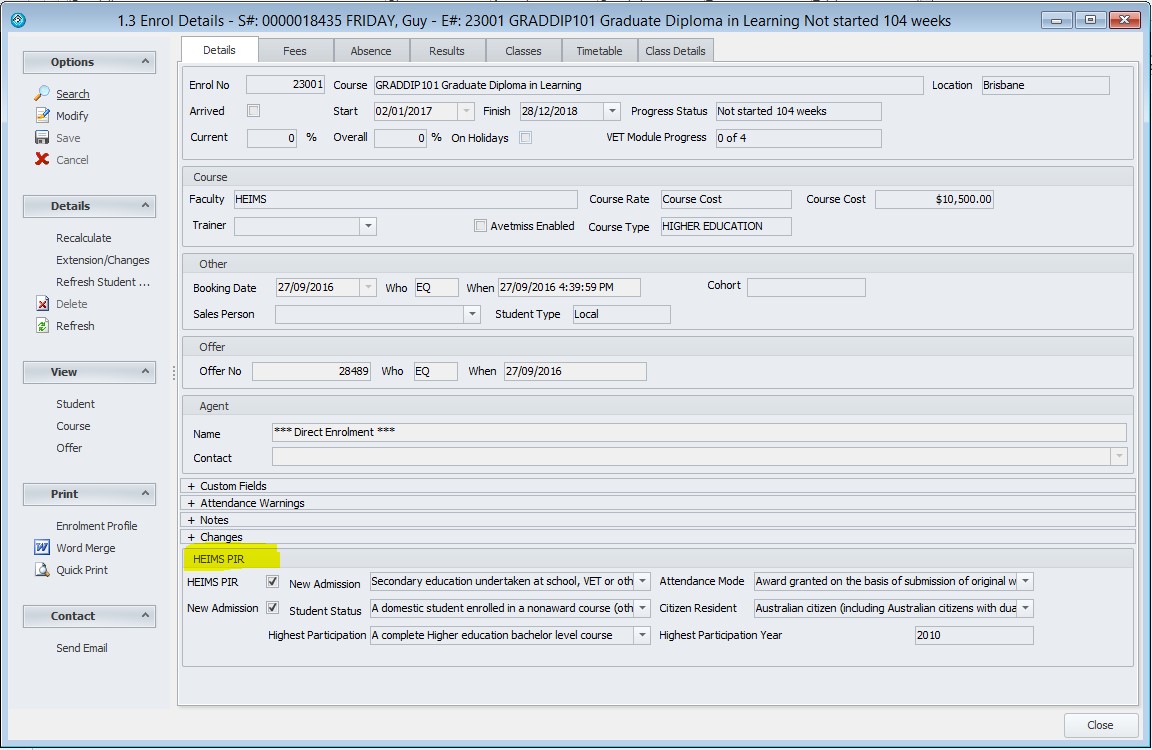The width and height of the screenshot is (1152, 750).
Task: Click the Close button
Action: (1100, 725)
